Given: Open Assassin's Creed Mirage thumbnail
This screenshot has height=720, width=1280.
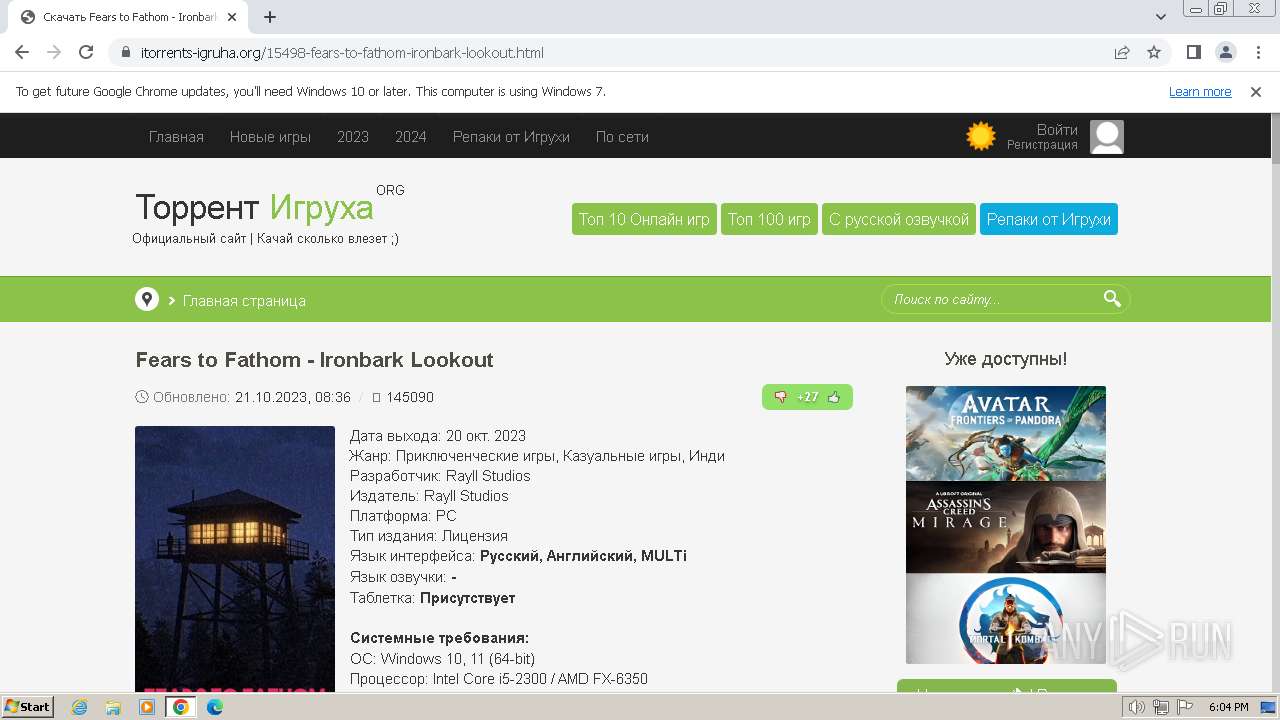Looking at the screenshot, I should (1006, 527).
